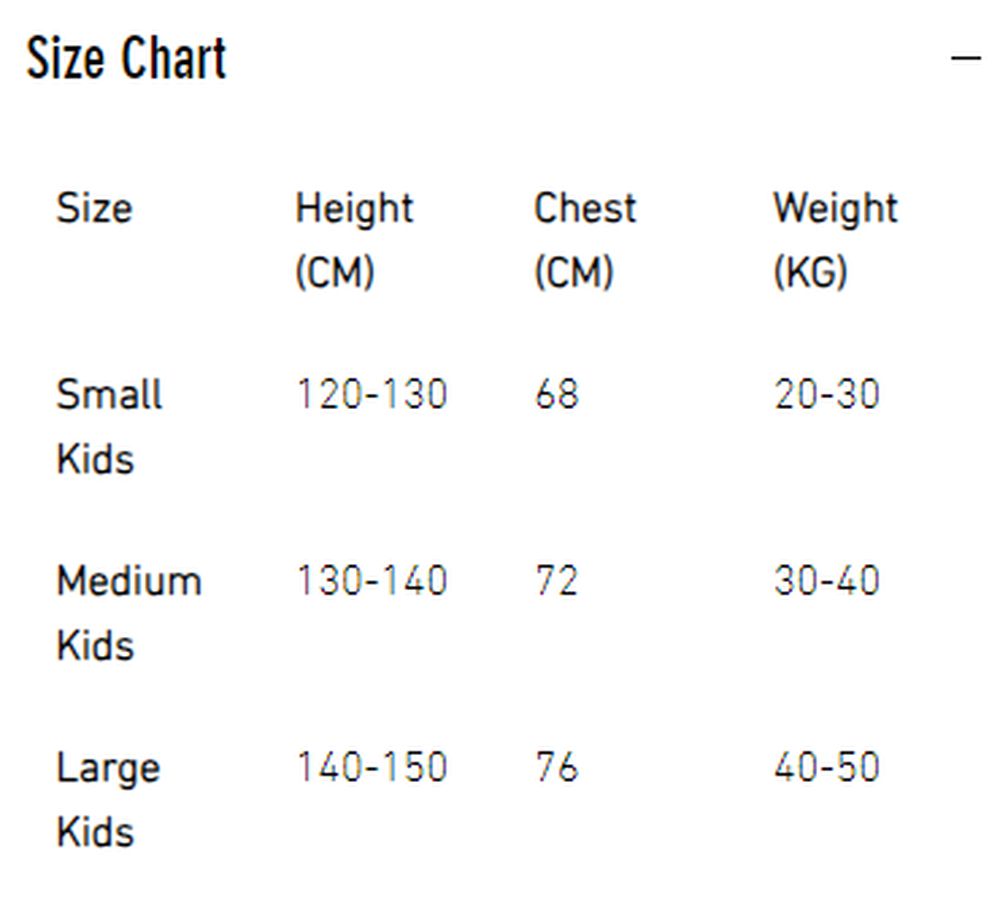This screenshot has height=919, width=1000.
Task: Click the Size Chart heading
Action: (128, 58)
